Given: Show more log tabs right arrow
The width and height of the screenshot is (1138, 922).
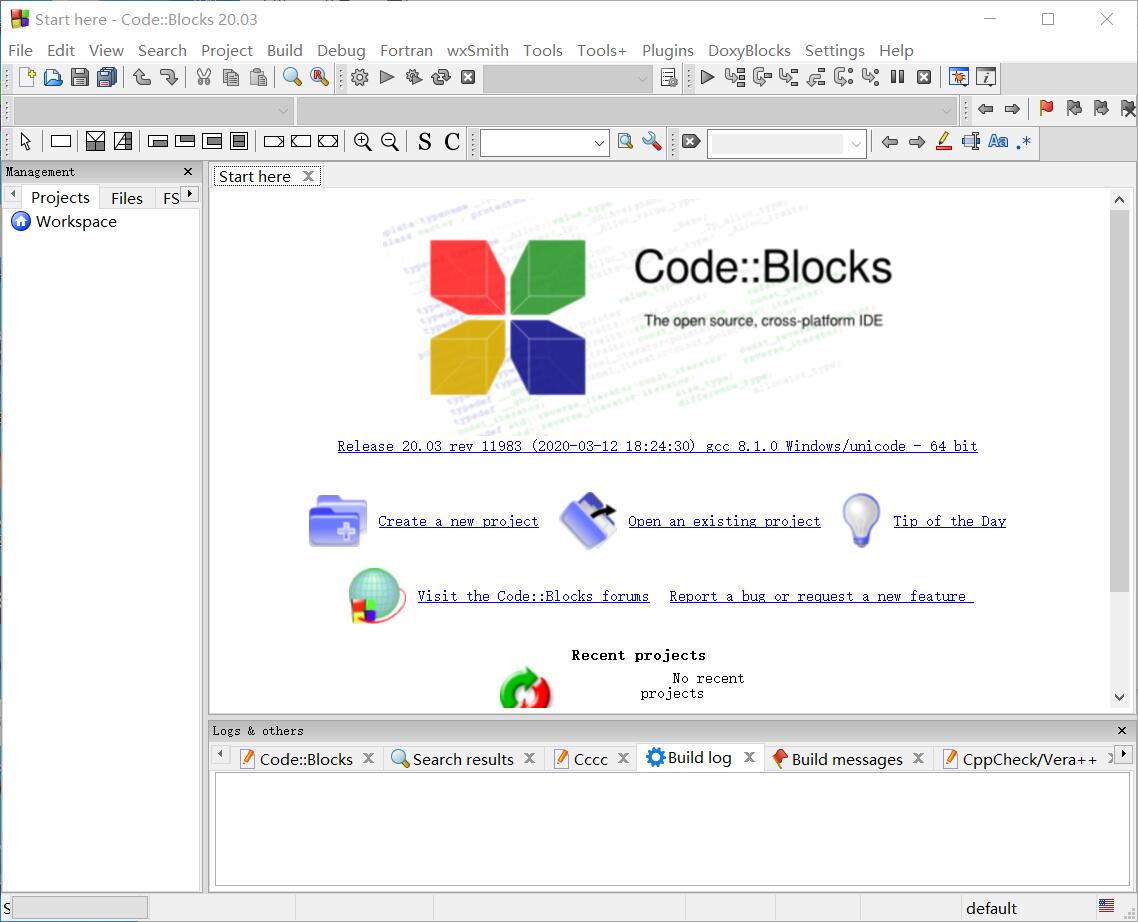Looking at the screenshot, I should point(1123,754).
